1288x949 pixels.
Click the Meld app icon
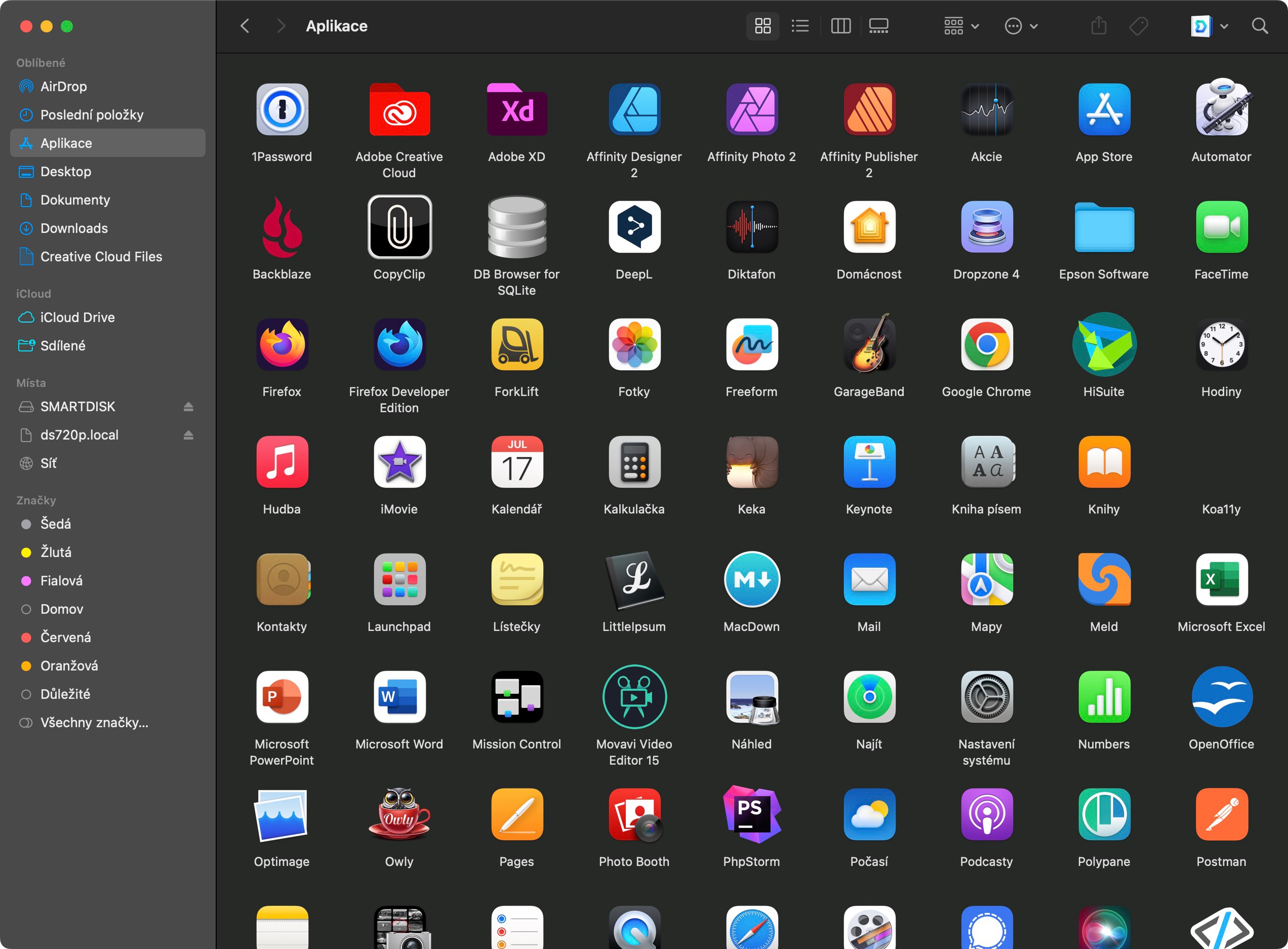(1104, 579)
